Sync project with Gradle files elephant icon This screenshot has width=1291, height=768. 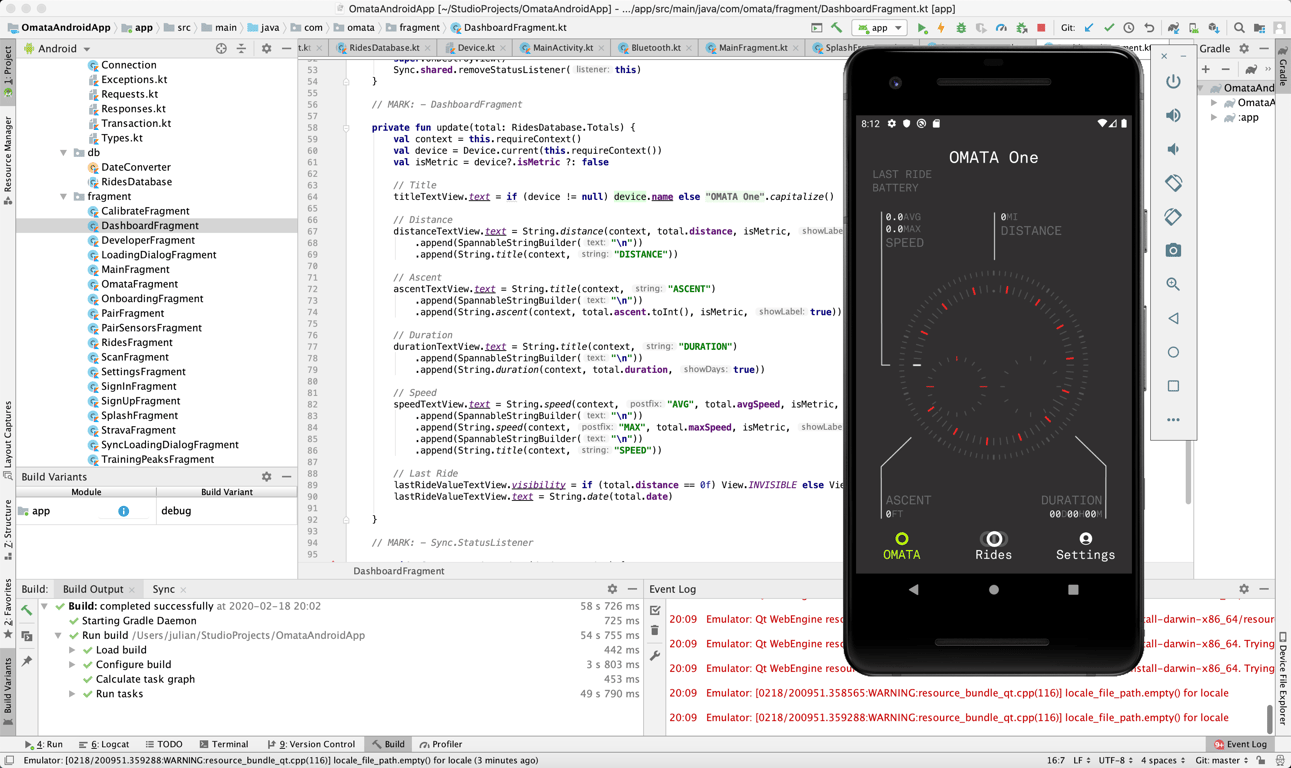pos(1174,28)
